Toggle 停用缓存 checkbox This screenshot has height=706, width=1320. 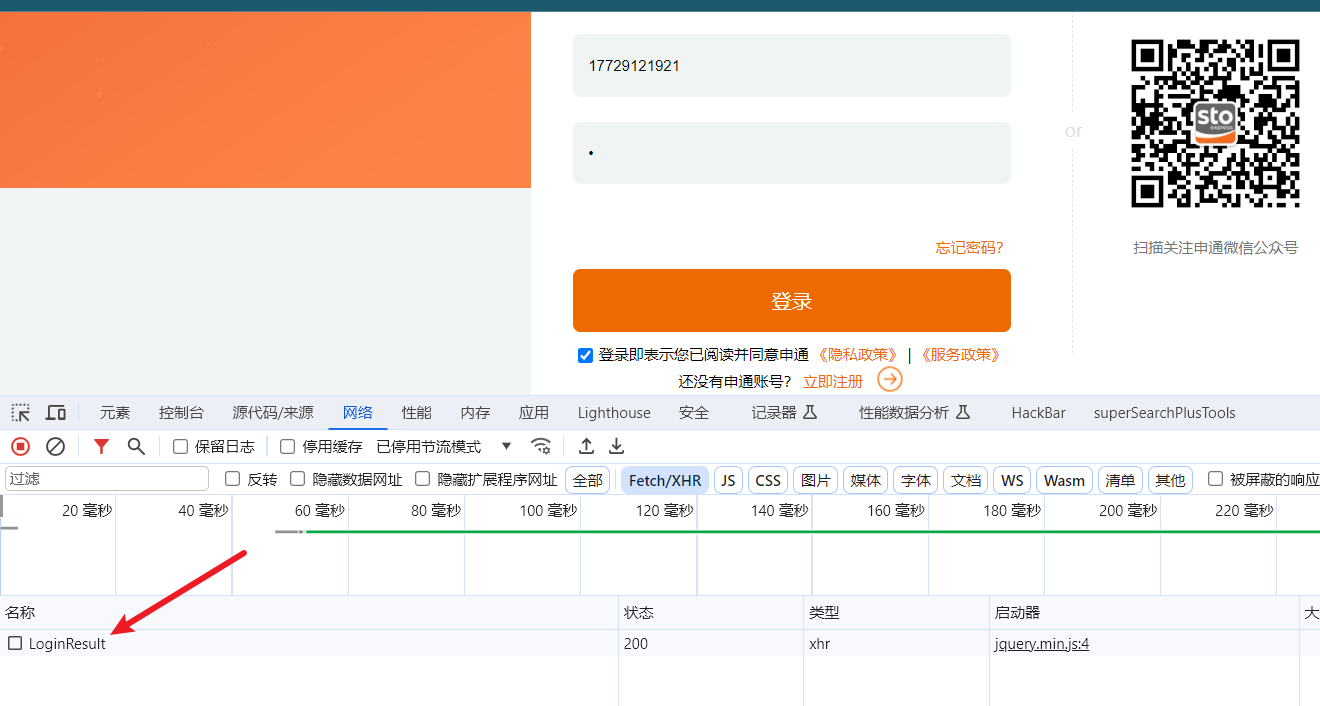click(288, 446)
